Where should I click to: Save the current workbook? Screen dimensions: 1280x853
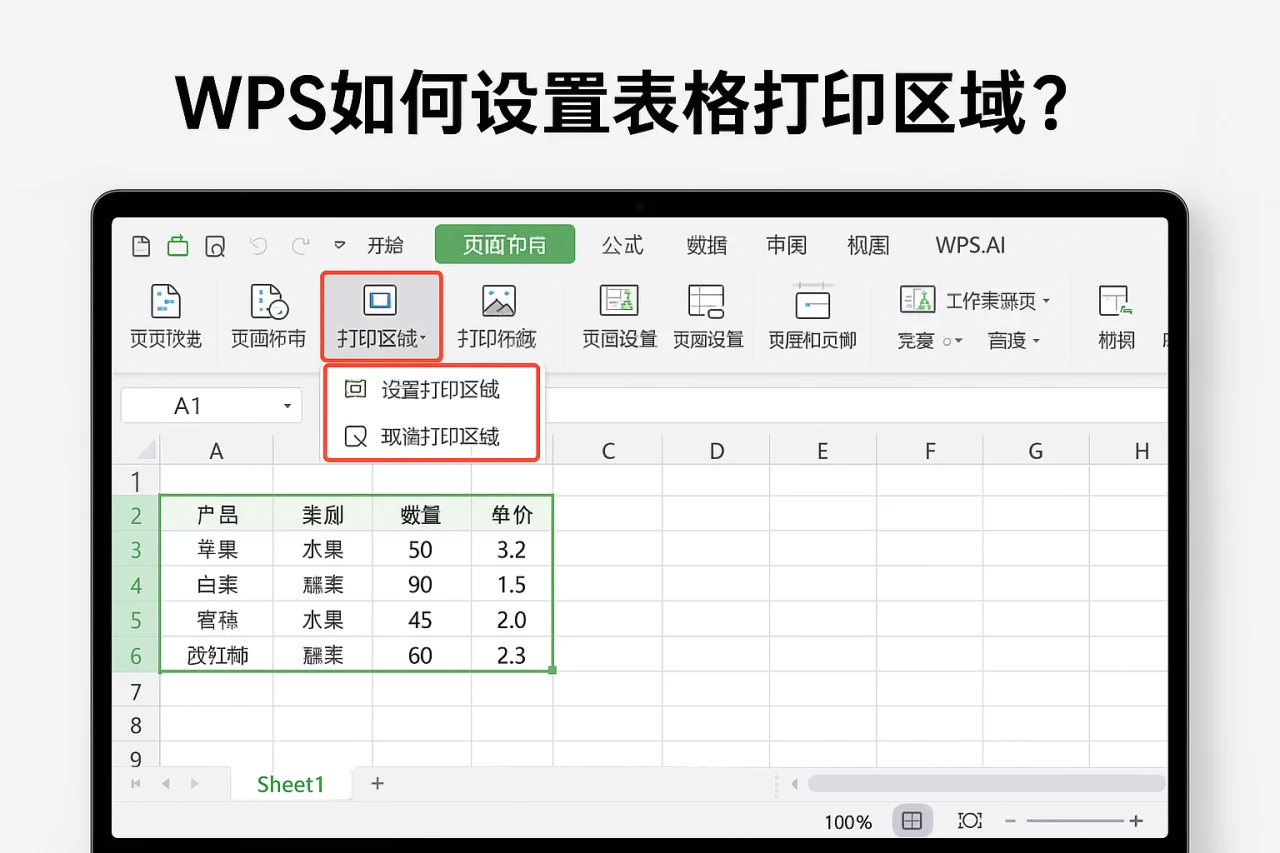177,245
